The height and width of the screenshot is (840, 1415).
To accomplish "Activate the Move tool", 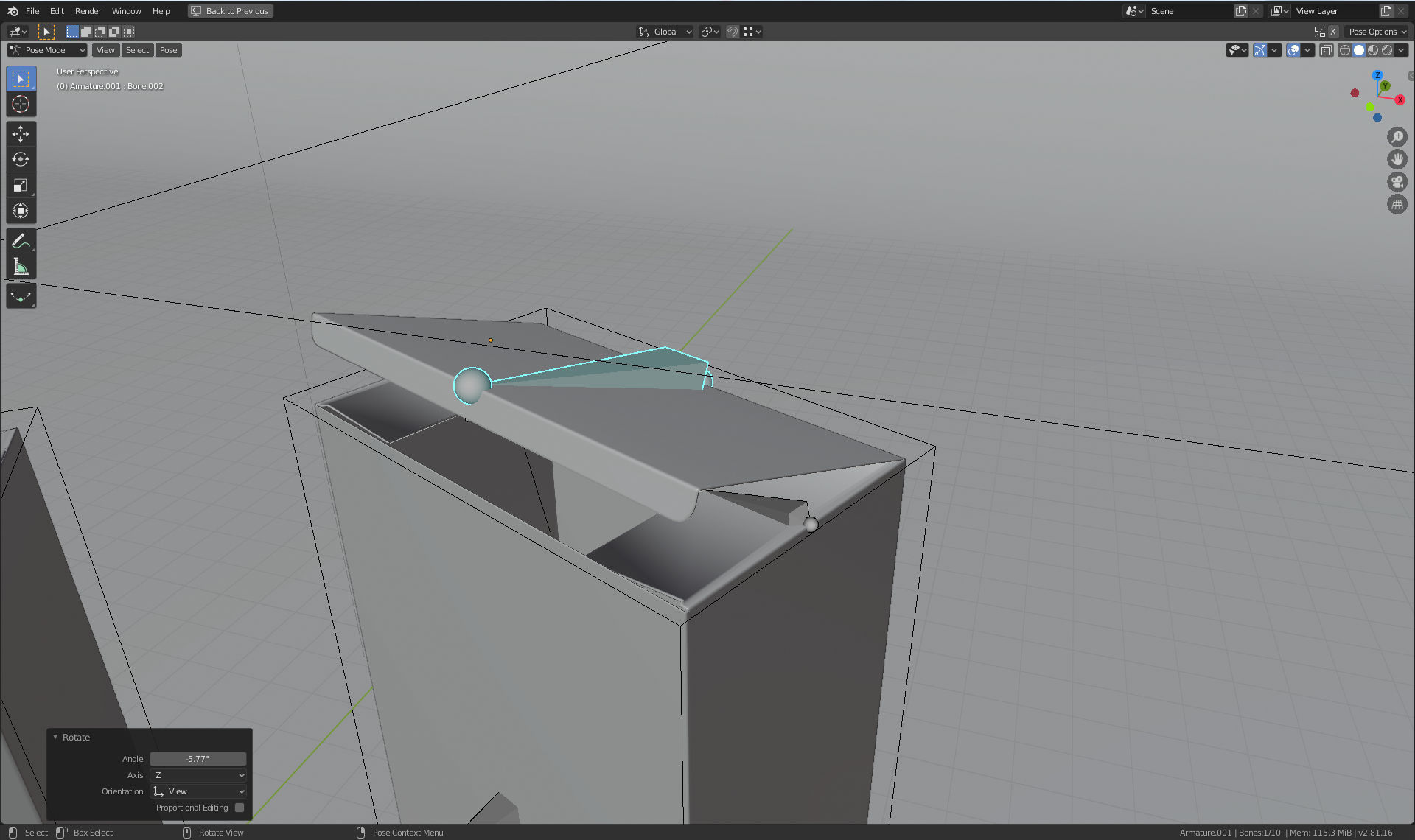I will tap(21, 133).
